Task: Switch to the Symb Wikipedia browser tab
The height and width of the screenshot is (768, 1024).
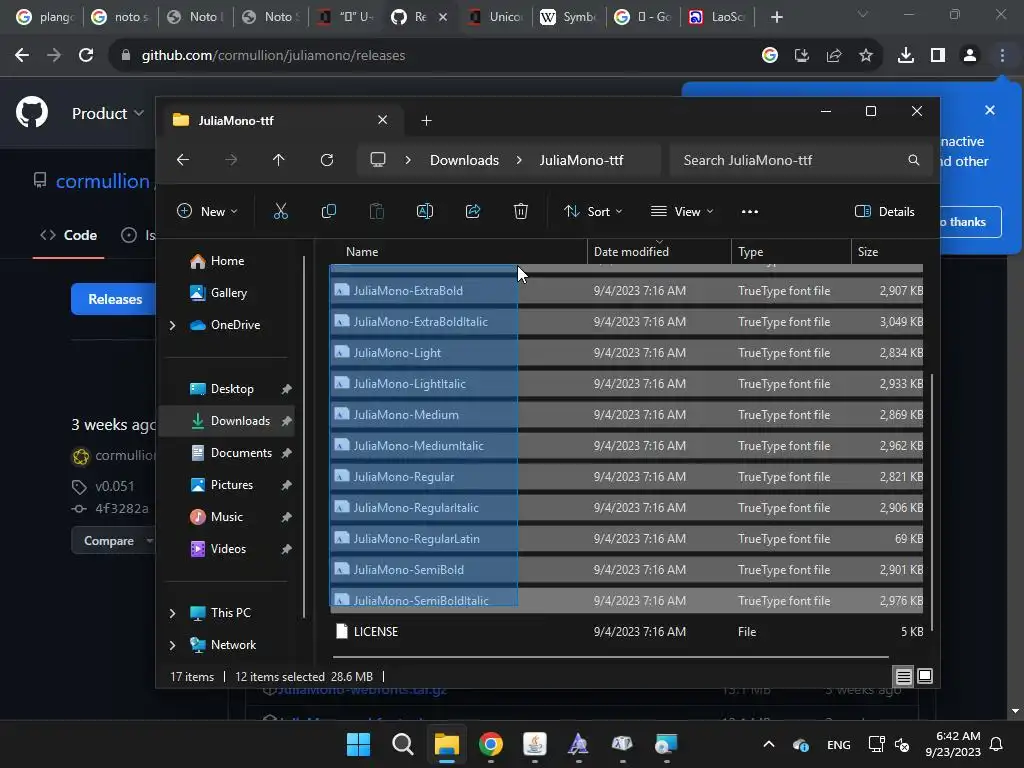Action: point(568,17)
